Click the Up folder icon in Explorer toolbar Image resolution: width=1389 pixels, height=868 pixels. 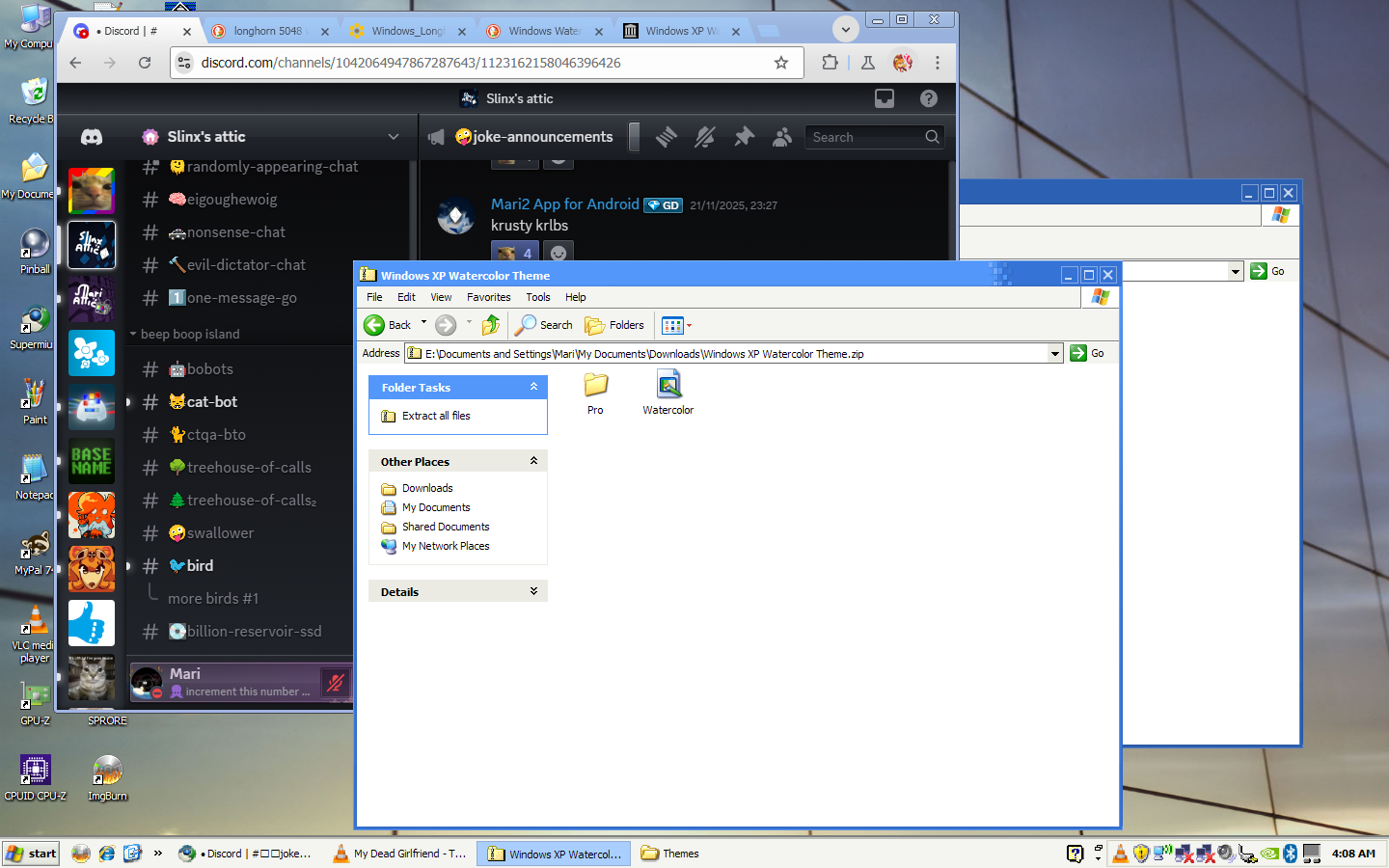[x=491, y=325]
